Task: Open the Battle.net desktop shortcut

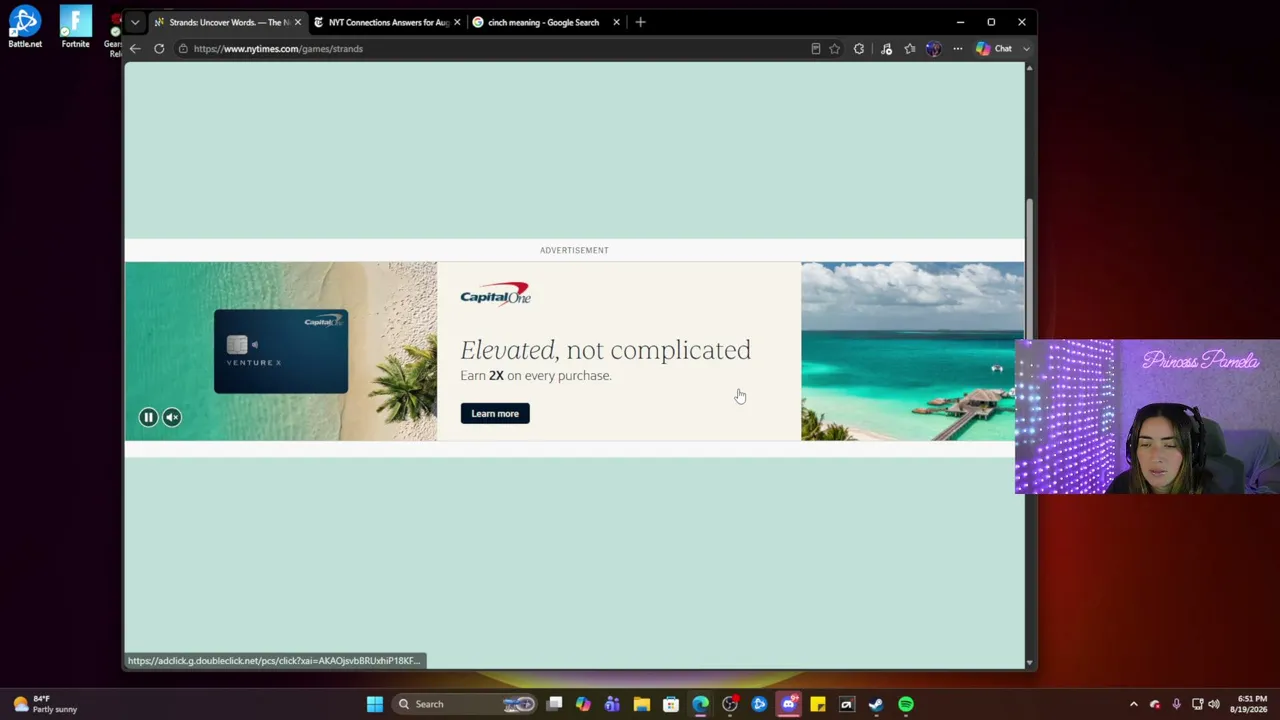Action: [x=25, y=26]
